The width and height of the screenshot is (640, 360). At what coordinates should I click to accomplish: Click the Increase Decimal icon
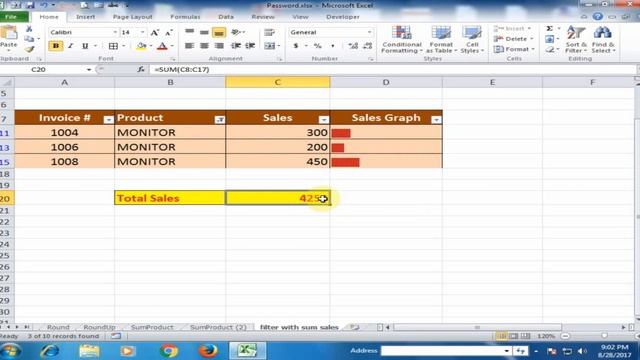point(353,46)
